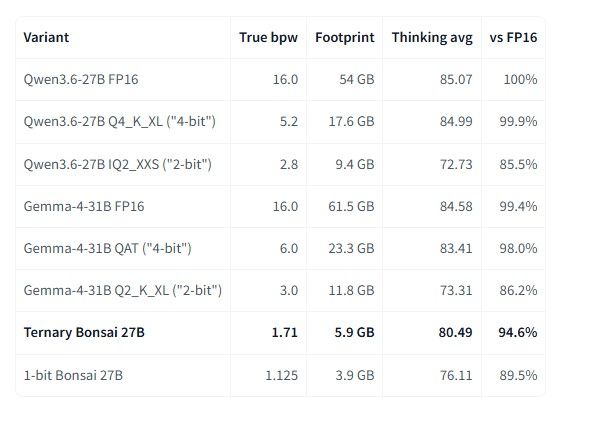Select the True bpw column header
The height and width of the screenshot is (423, 596).
click(x=268, y=37)
